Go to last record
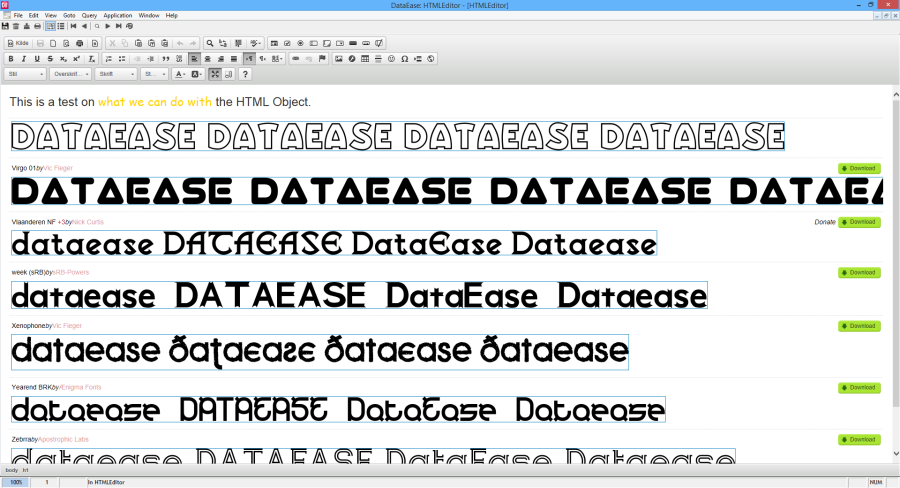 [118, 26]
